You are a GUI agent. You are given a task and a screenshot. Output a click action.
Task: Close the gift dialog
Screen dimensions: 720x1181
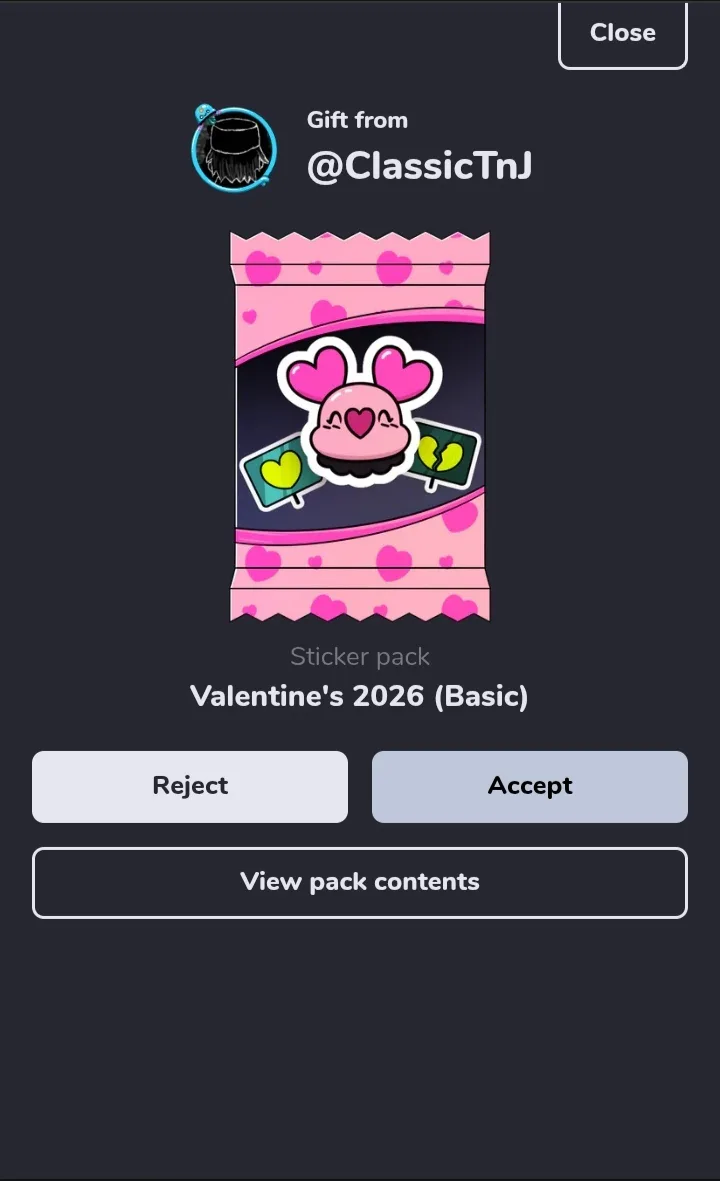(x=622, y=35)
